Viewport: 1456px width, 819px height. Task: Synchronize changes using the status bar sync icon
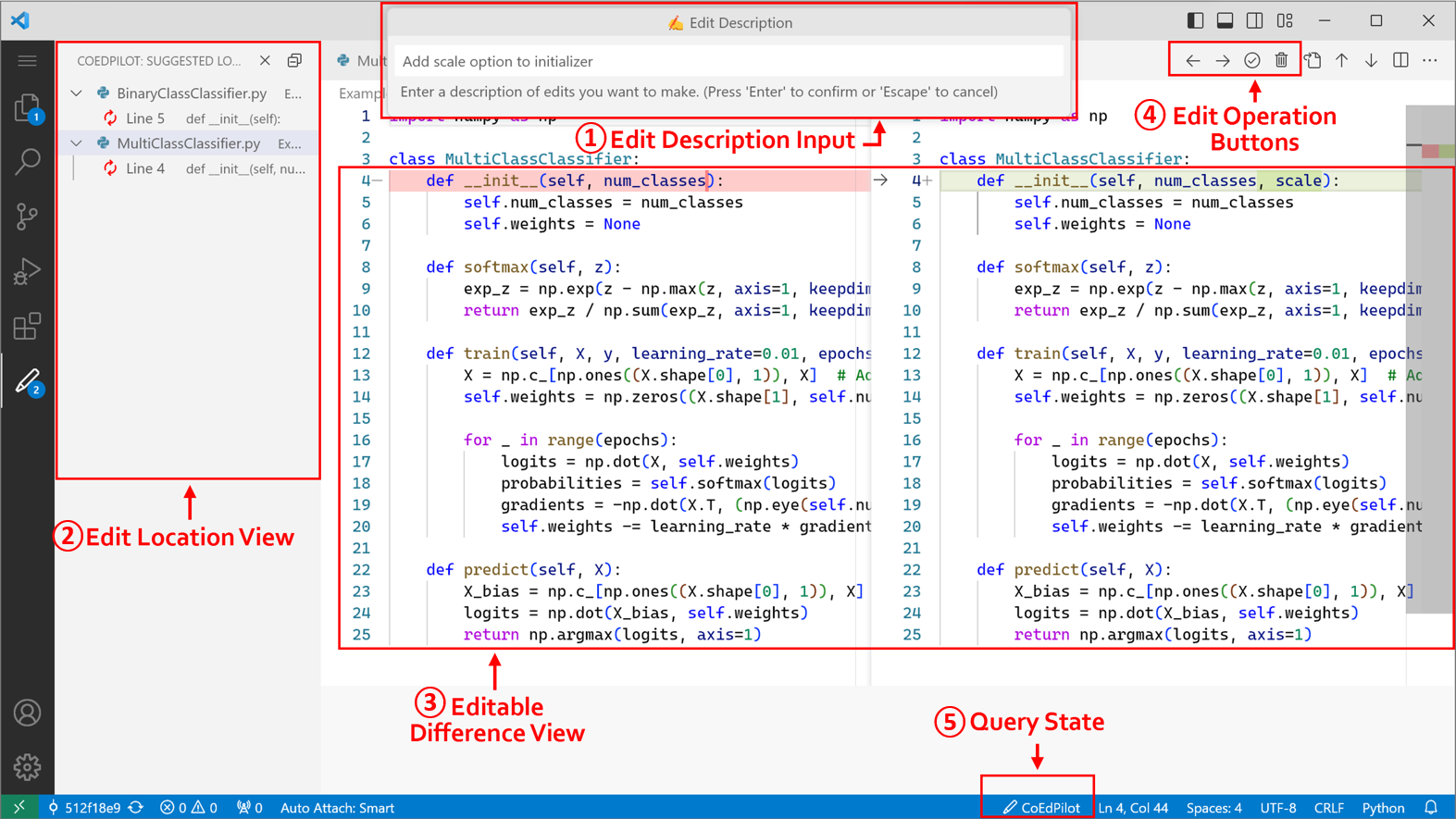pyautogui.click(x=136, y=808)
